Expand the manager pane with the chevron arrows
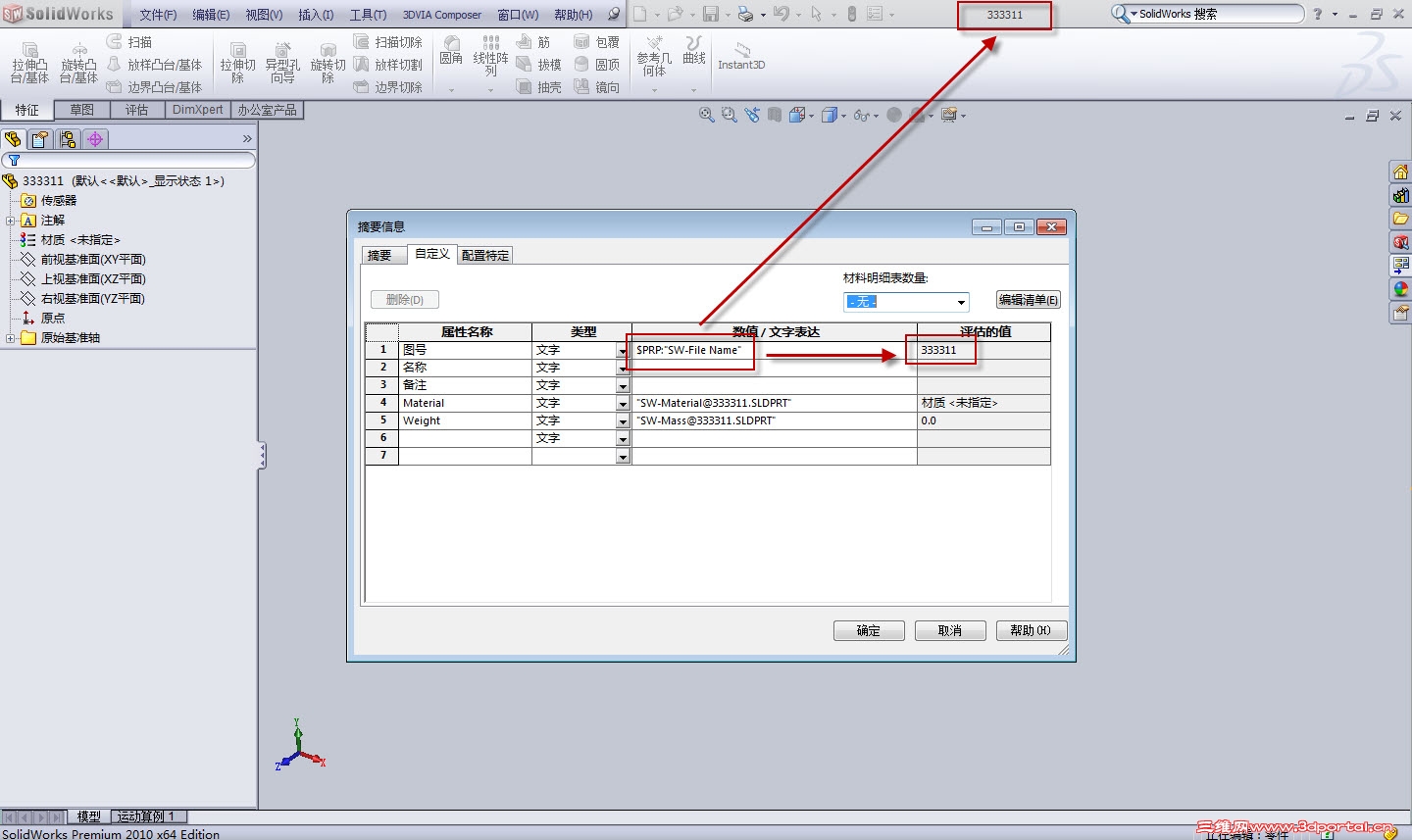This screenshot has height=840, width=1412. (x=247, y=139)
